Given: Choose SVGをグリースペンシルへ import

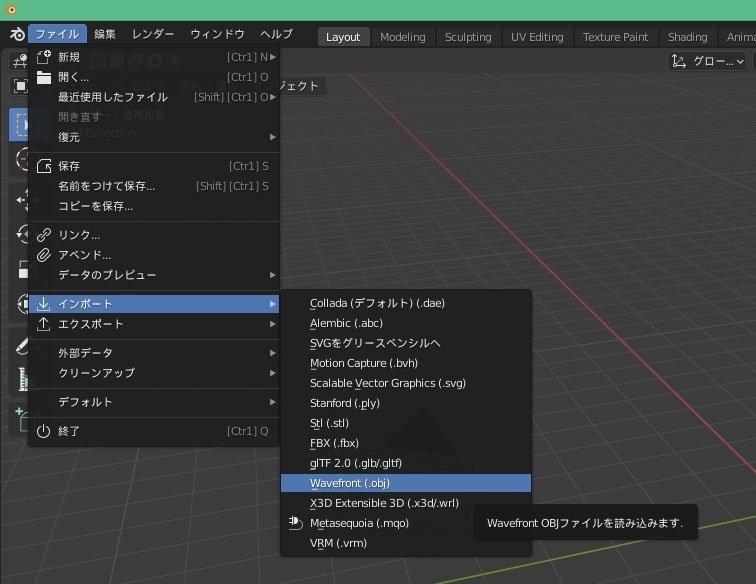Looking at the screenshot, I should point(406,343).
